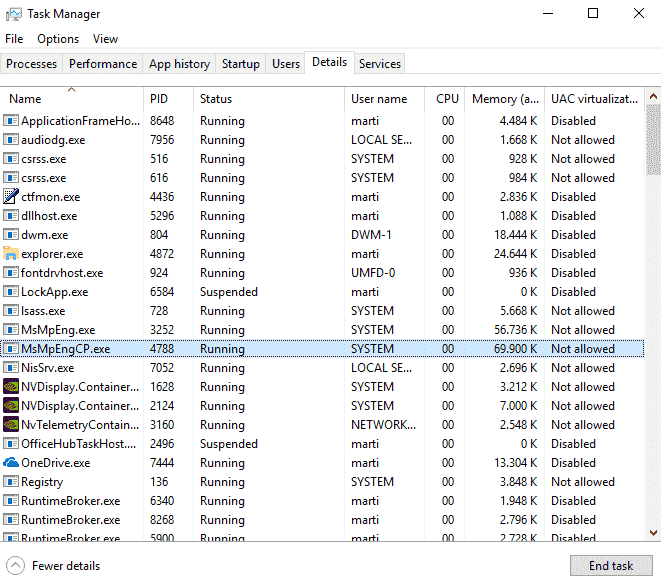Switch to the Performance tab
661x586 pixels.
(103, 64)
